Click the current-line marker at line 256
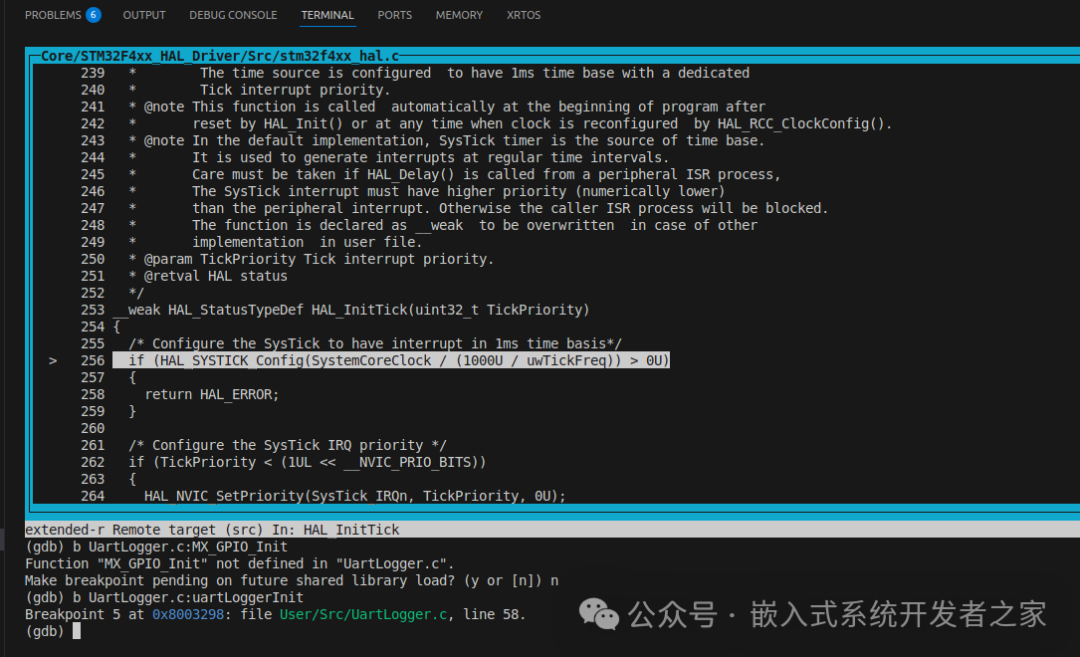The image size is (1080, 657). (52, 361)
